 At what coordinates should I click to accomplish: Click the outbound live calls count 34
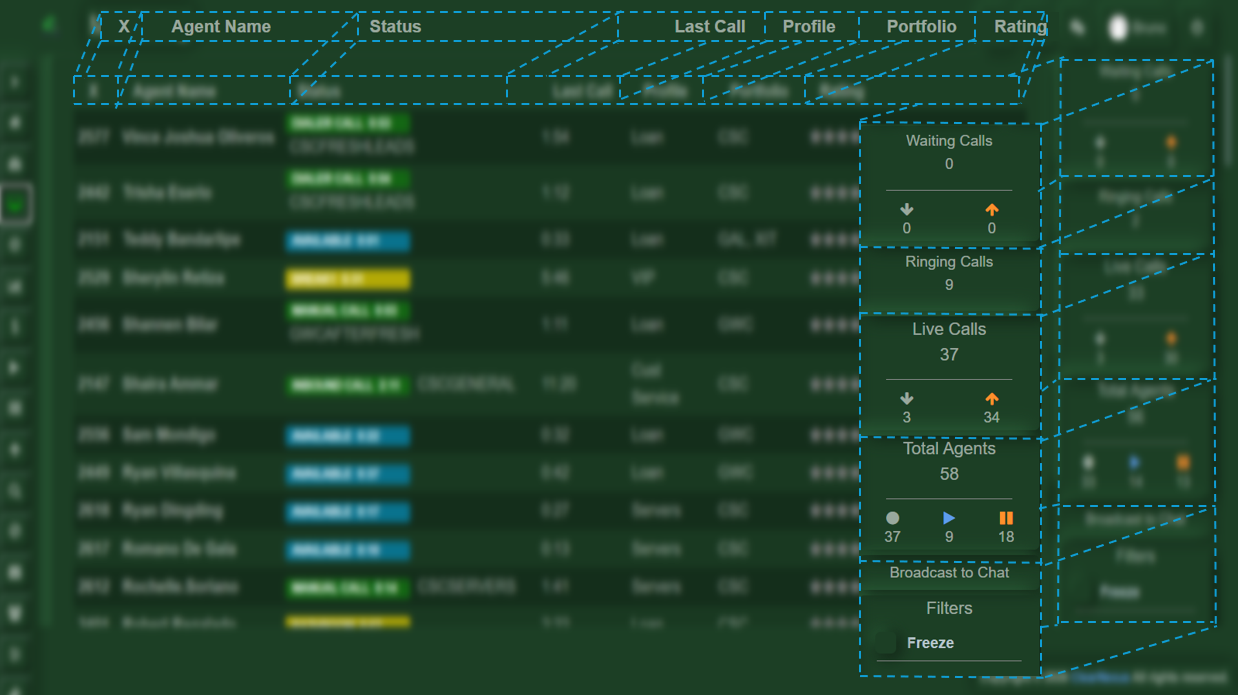point(991,418)
